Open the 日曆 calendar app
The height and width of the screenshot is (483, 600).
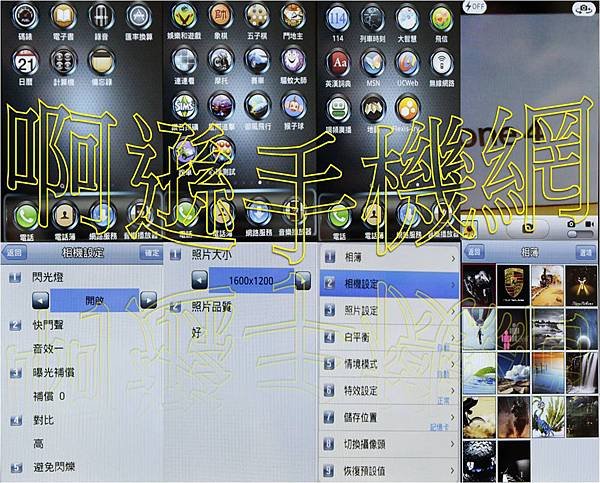[25, 62]
